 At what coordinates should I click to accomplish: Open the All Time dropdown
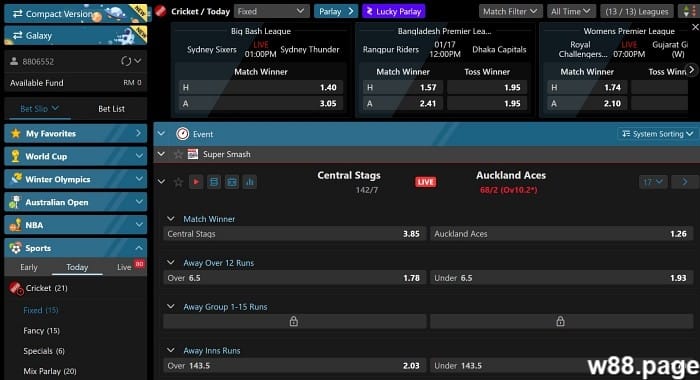pyautogui.click(x=571, y=11)
